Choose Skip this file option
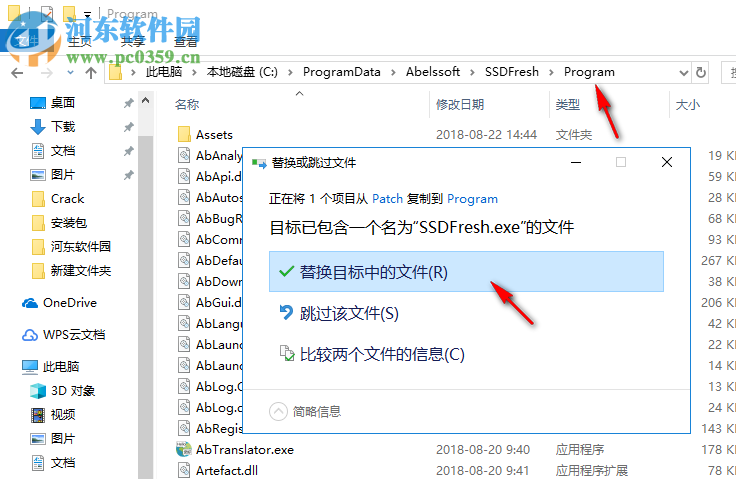Image resolution: width=736 pixels, height=479 pixels. pos(349,313)
